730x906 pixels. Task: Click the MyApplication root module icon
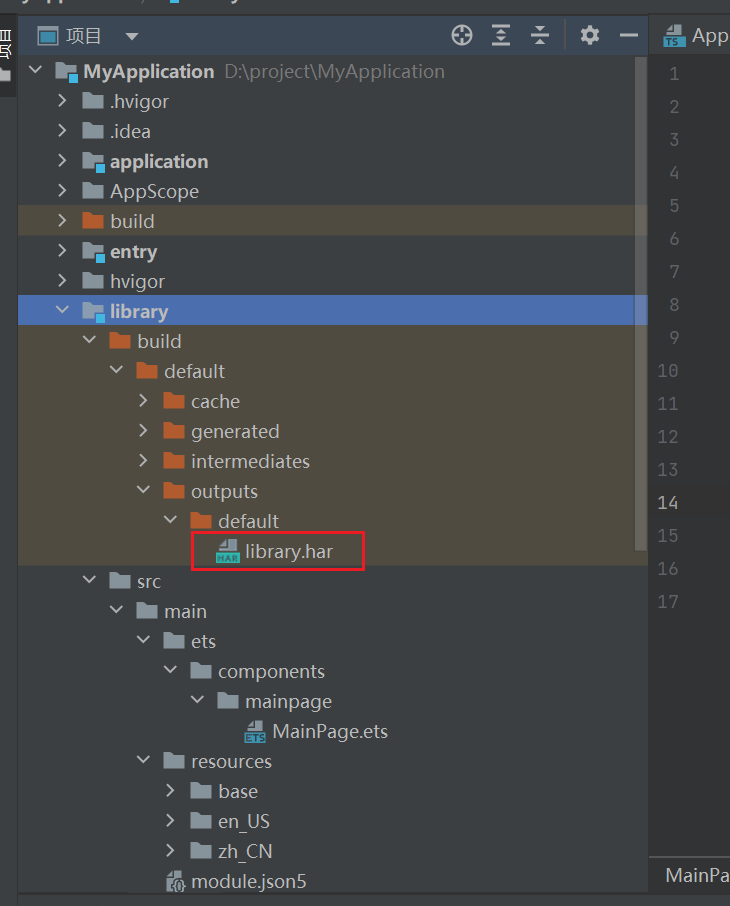pos(67,71)
